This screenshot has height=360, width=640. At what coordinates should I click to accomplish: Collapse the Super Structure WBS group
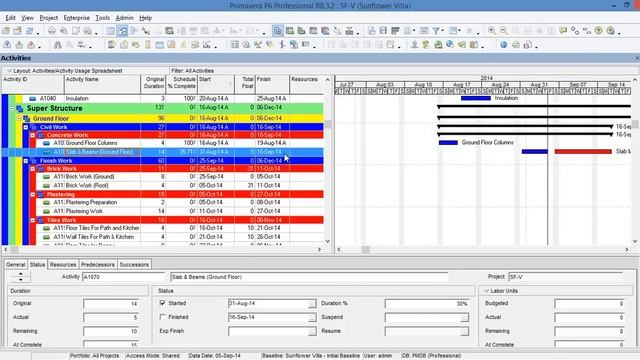click(12, 109)
